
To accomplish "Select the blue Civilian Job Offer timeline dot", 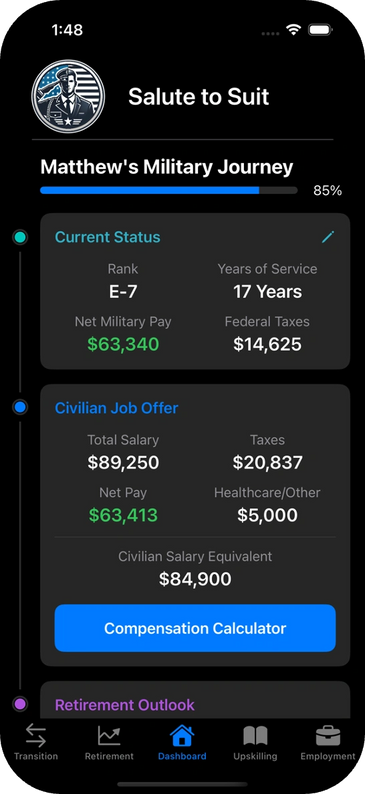I will pos(20,408).
